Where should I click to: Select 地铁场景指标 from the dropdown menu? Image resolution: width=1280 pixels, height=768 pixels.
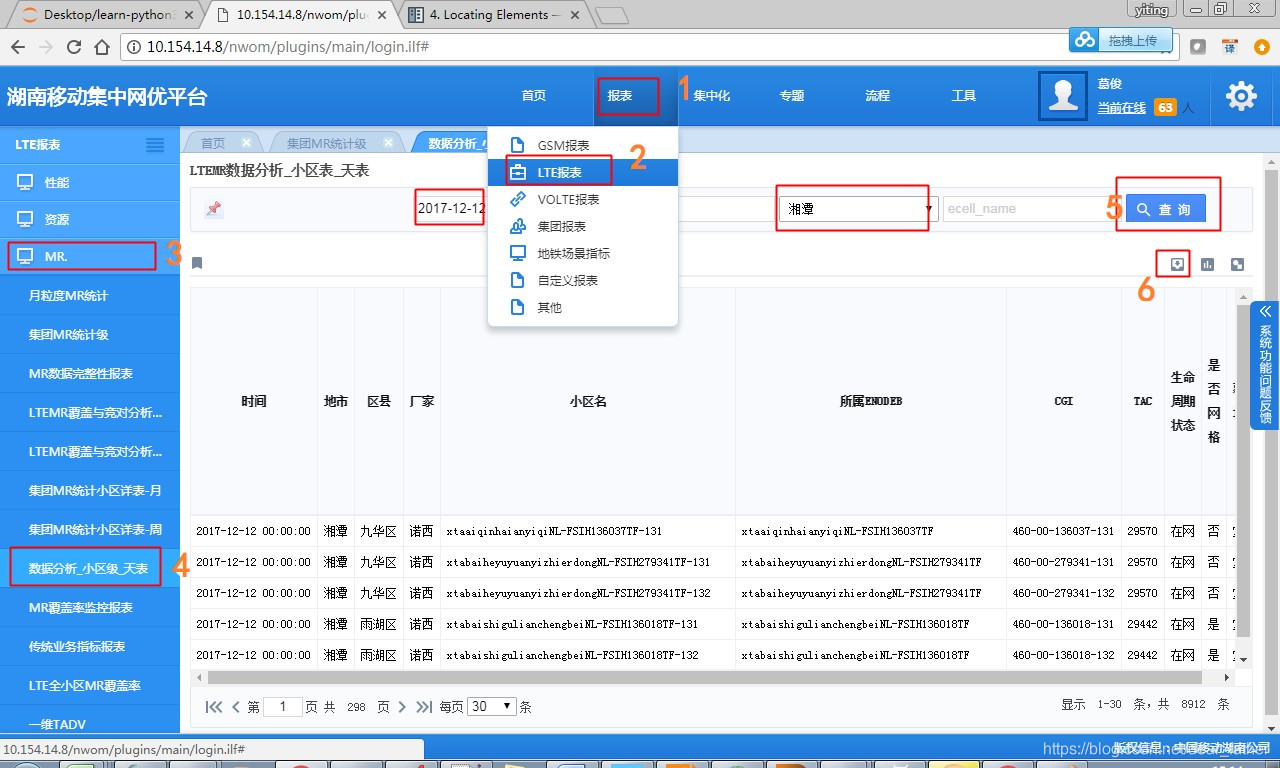pyautogui.click(x=583, y=253)
